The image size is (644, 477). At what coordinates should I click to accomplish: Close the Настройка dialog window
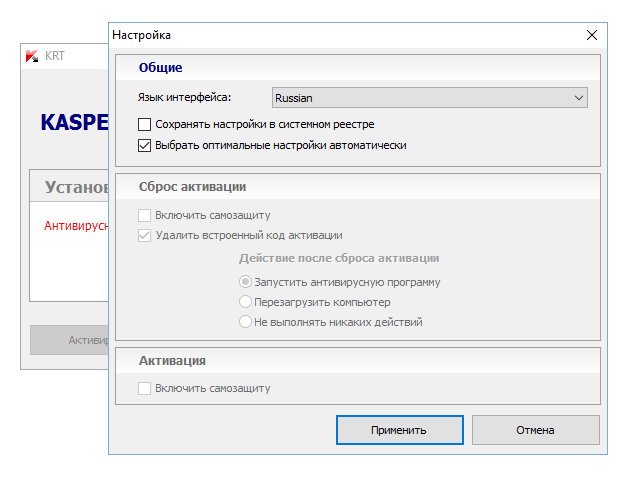click(592, 35)
